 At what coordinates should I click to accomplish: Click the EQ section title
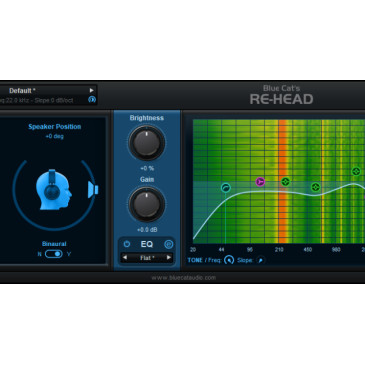coord(147,244)
